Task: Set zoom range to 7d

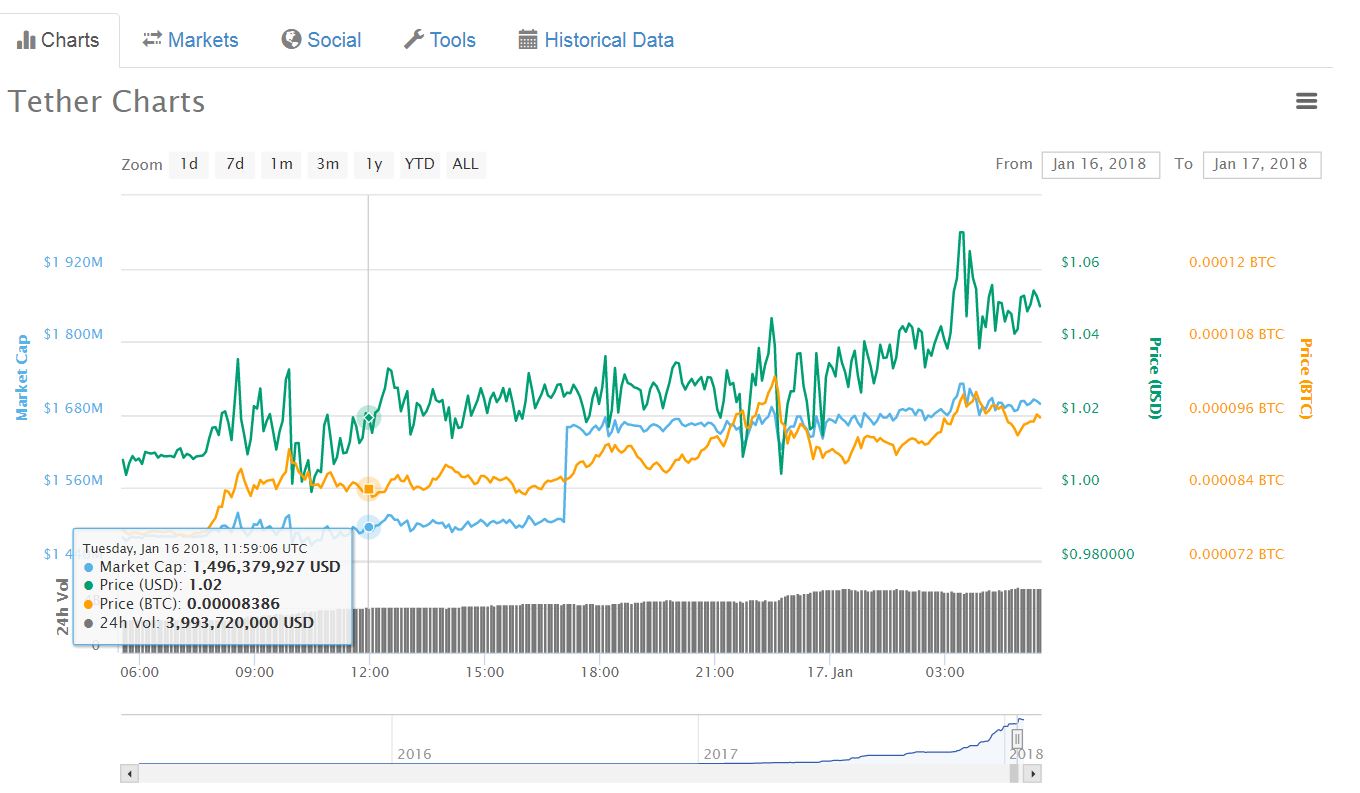Action: pyautogui.click(x=235, y=164)
